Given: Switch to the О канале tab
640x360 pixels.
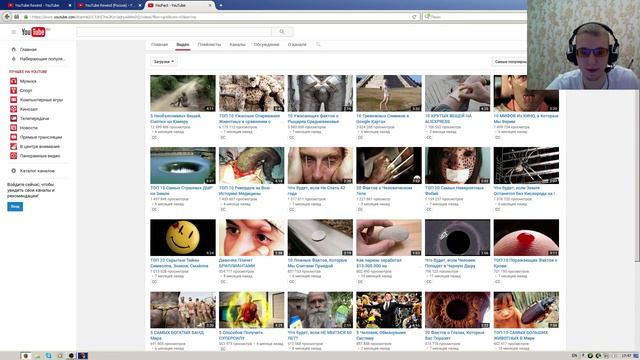Looking at the screenshot, I should 297,44.
